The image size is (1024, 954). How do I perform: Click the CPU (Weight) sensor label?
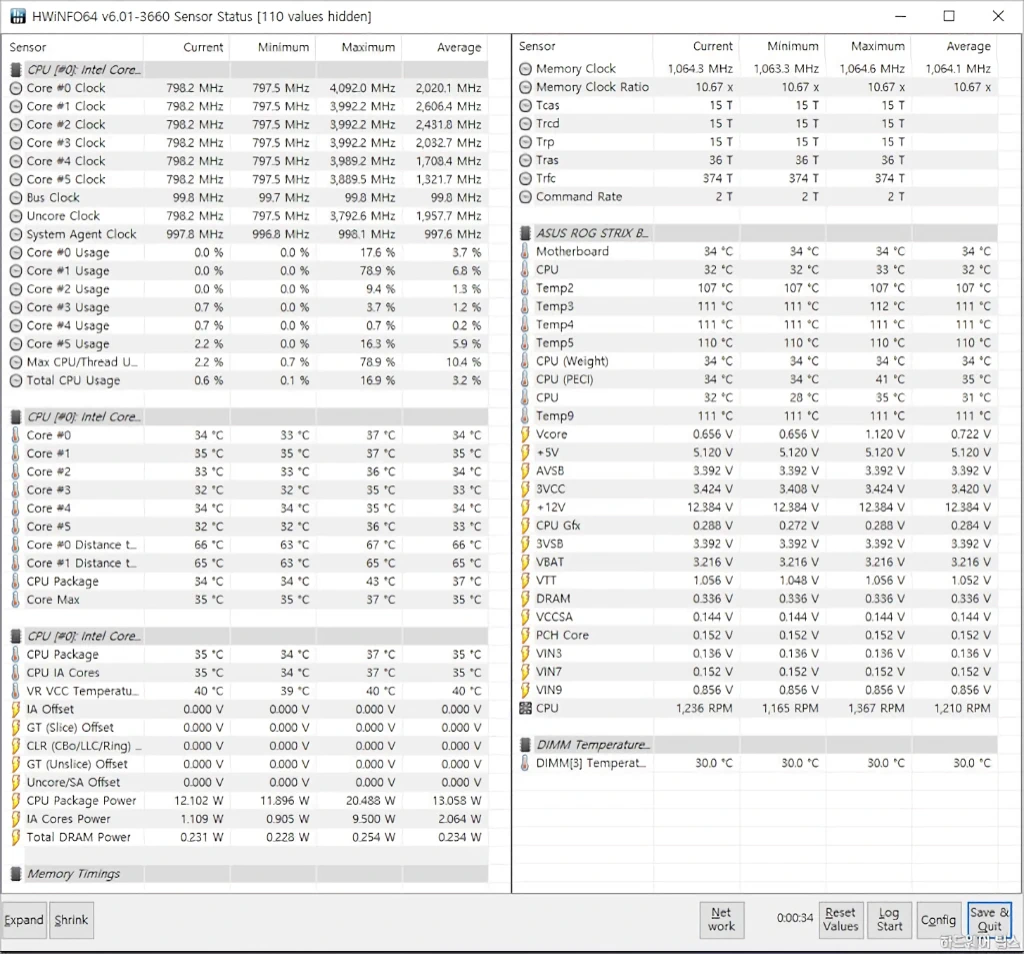coord(572,361)
